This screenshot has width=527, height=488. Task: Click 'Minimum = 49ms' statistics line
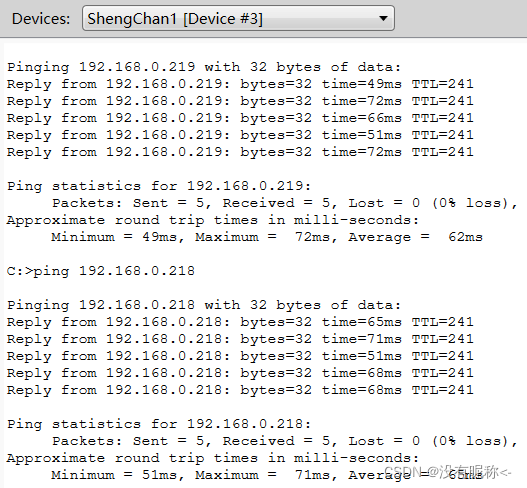click(267, 237)
